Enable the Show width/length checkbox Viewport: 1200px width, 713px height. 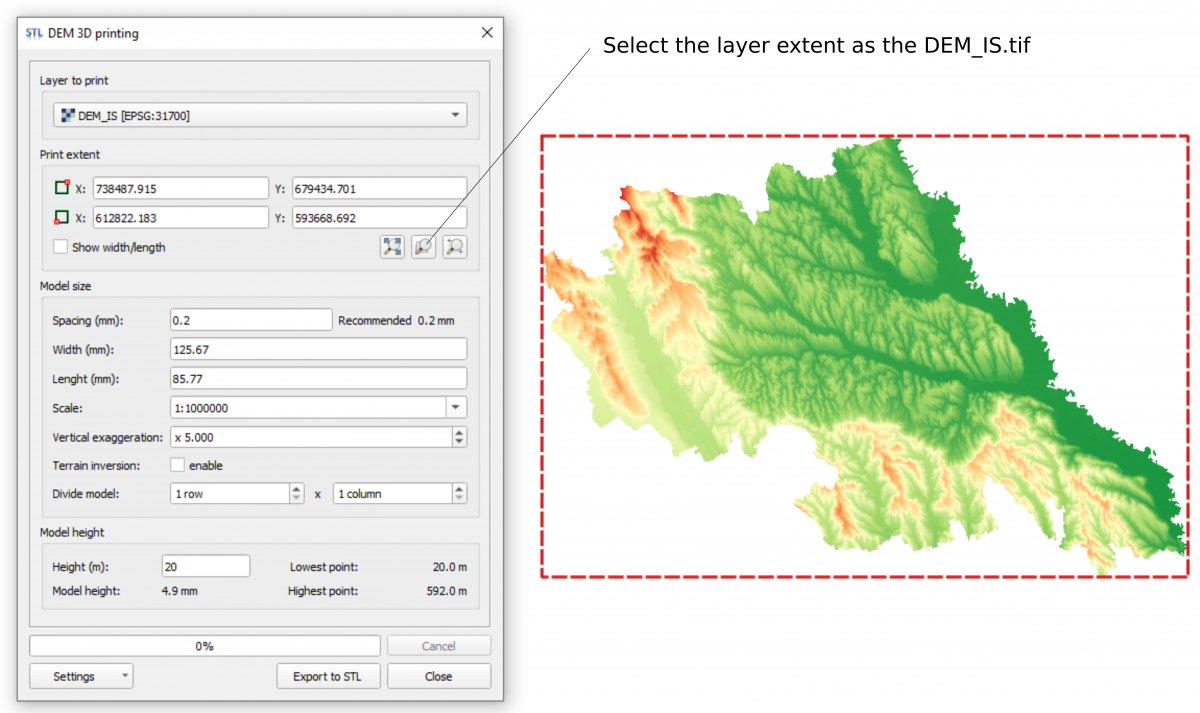[x=60, y=247]
